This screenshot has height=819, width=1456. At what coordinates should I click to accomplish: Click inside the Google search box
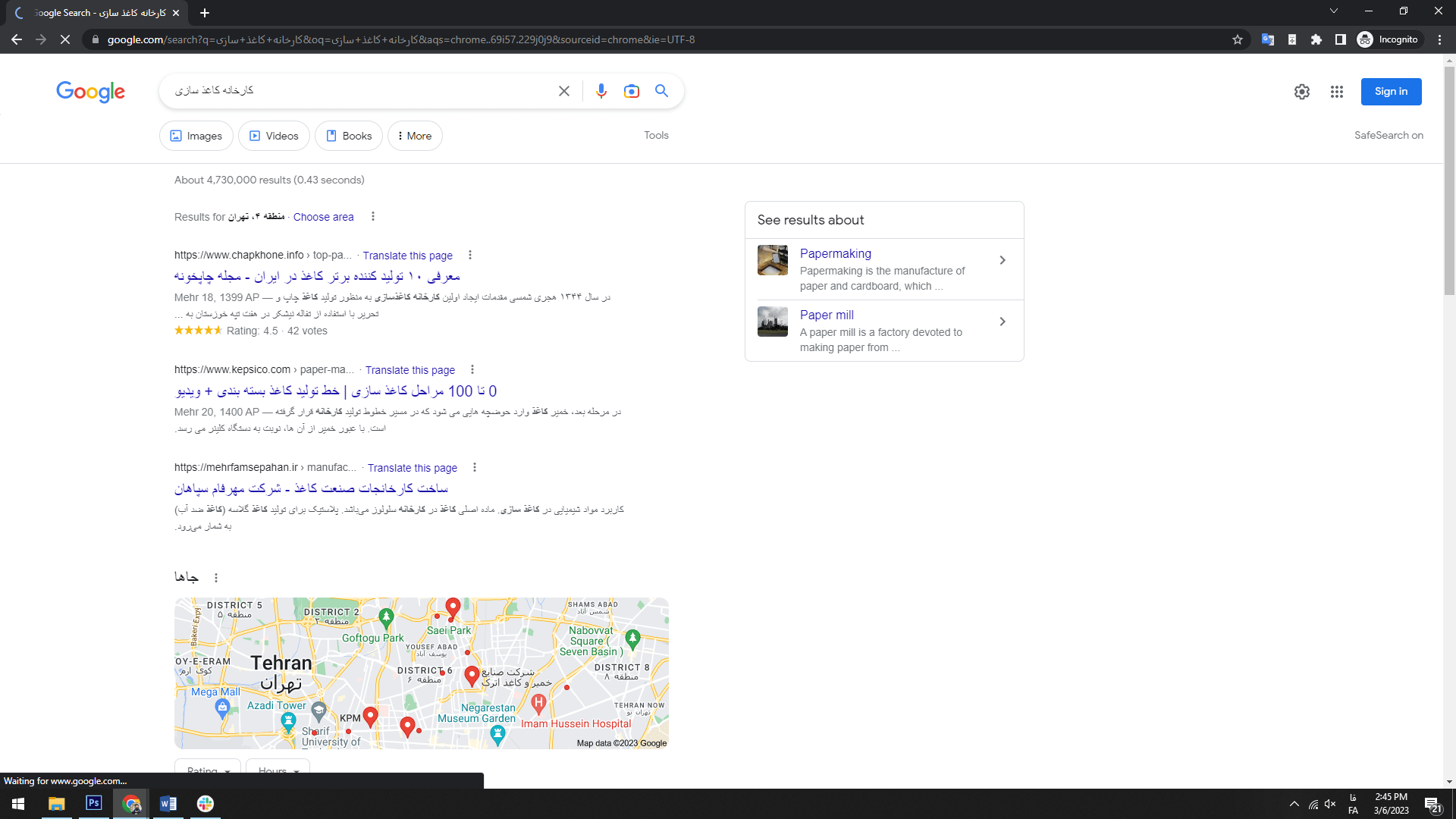click(x=356, y=91)
